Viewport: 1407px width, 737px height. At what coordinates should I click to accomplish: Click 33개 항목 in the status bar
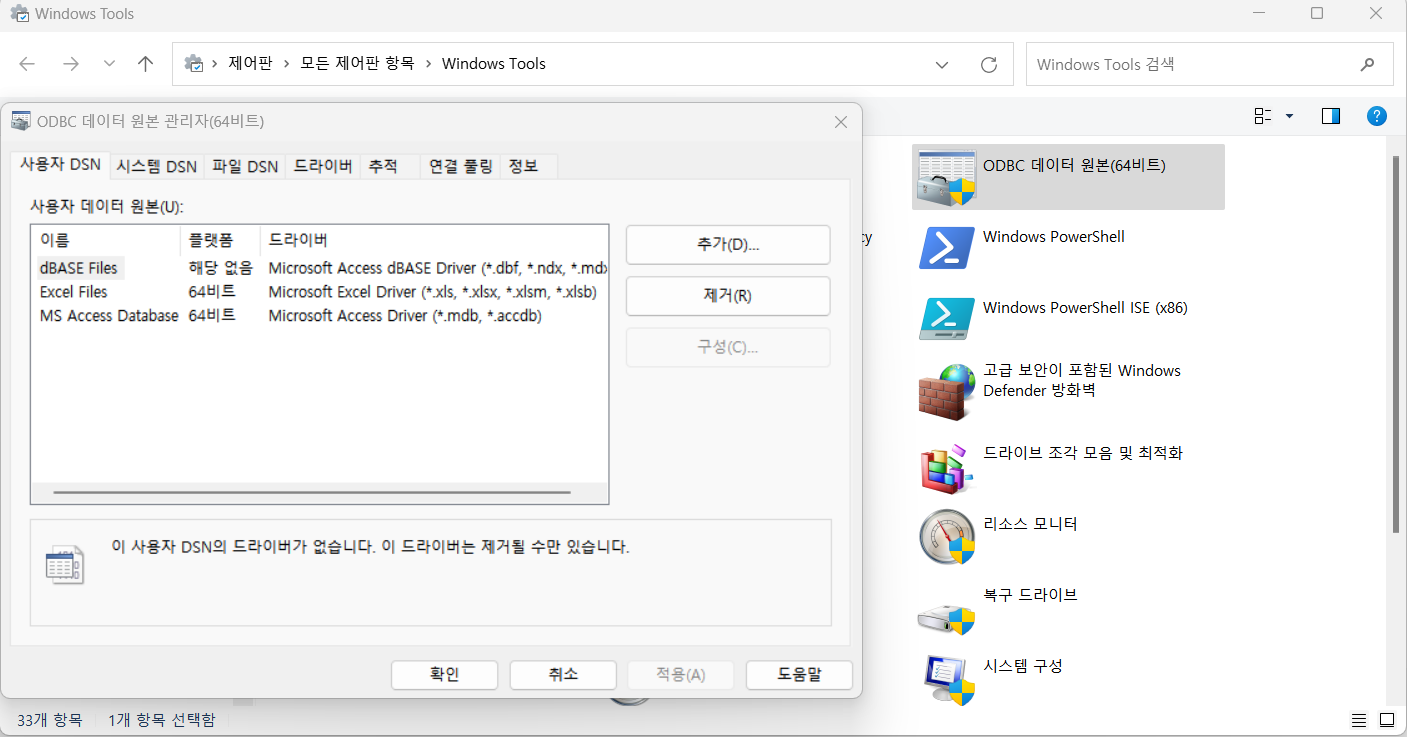[50, 719]
